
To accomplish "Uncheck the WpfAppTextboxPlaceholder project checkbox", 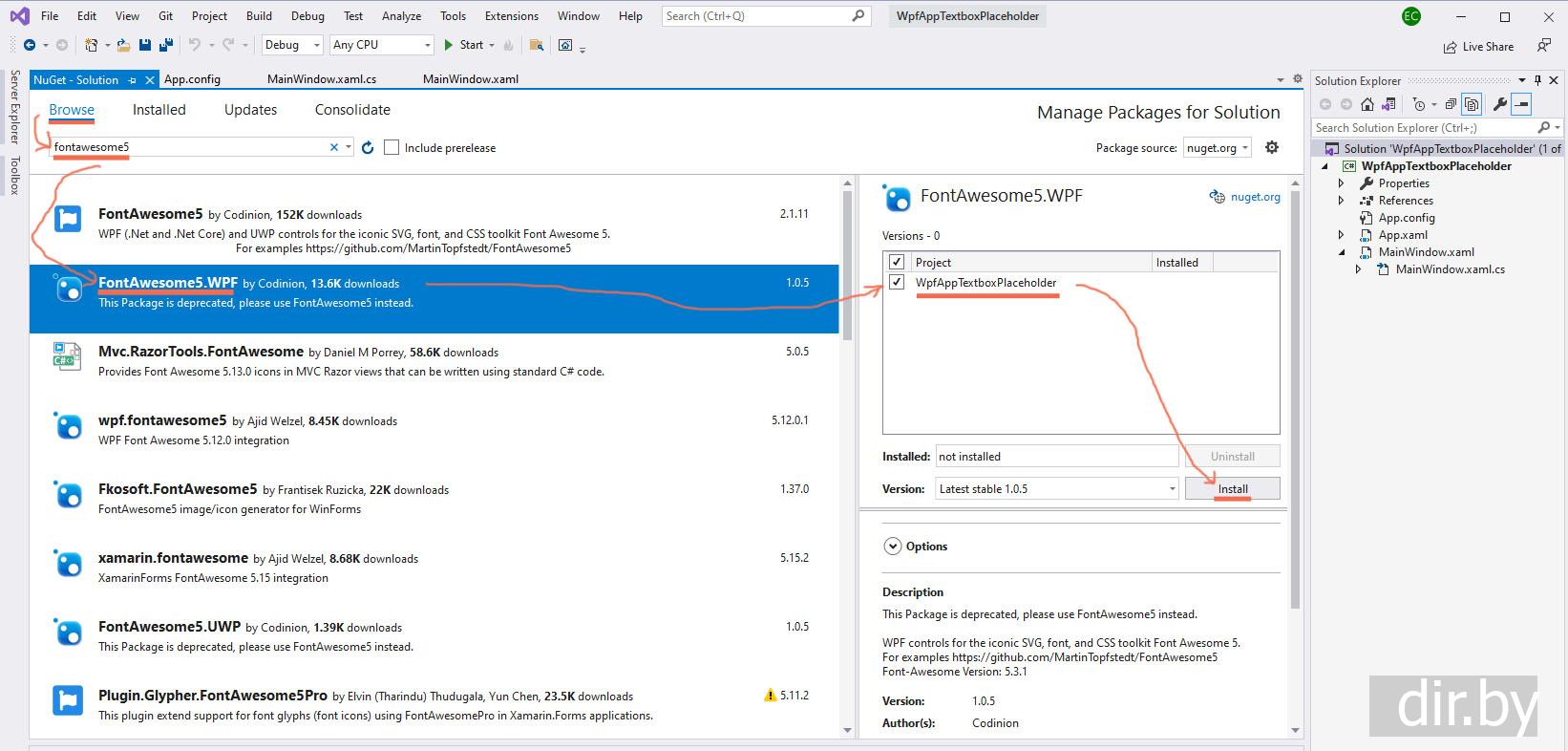I will click(x=896, y=282).
